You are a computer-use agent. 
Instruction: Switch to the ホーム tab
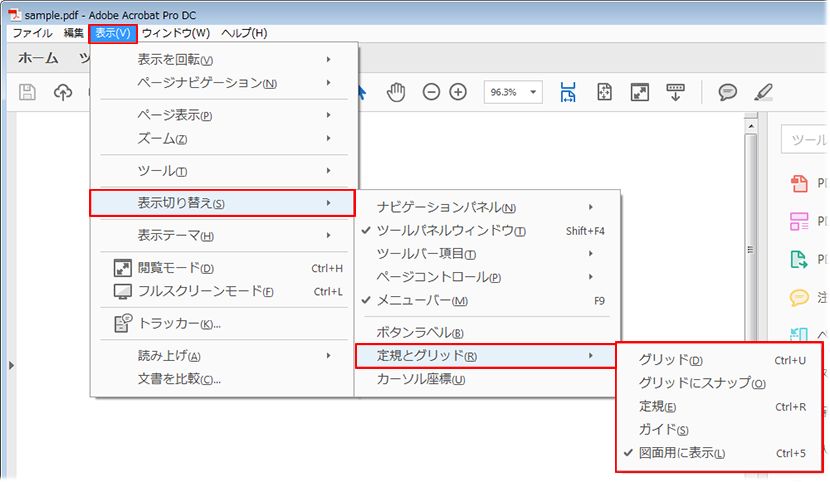(38, 58)
